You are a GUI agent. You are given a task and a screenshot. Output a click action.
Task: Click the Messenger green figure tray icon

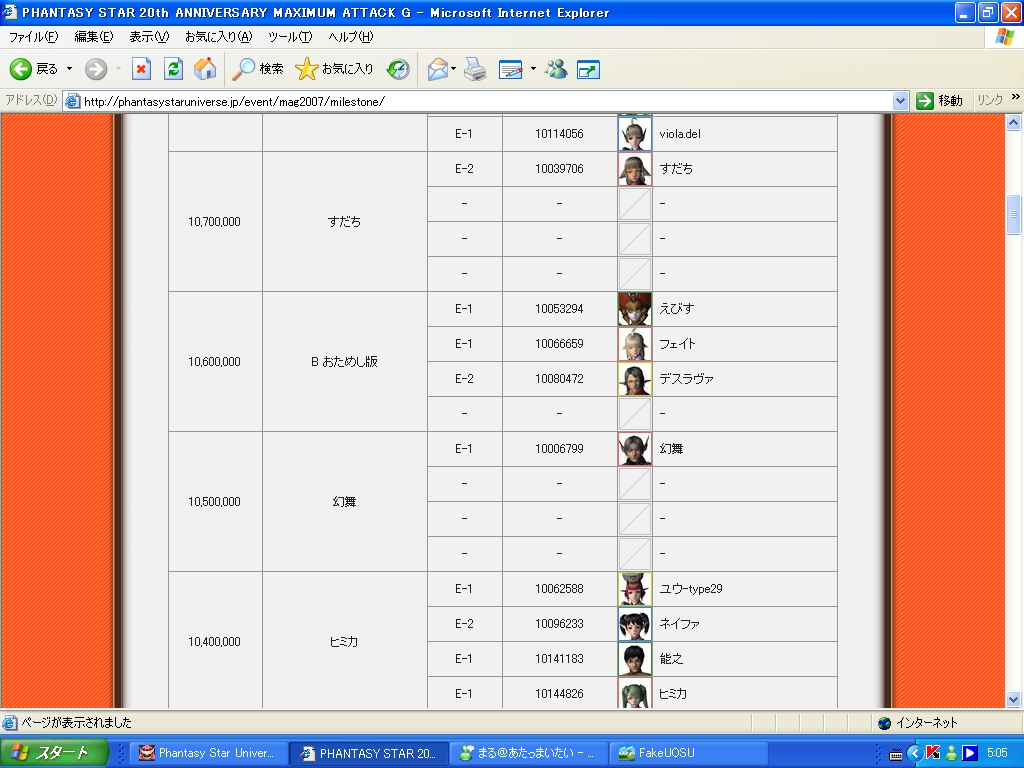click(952, 753)
